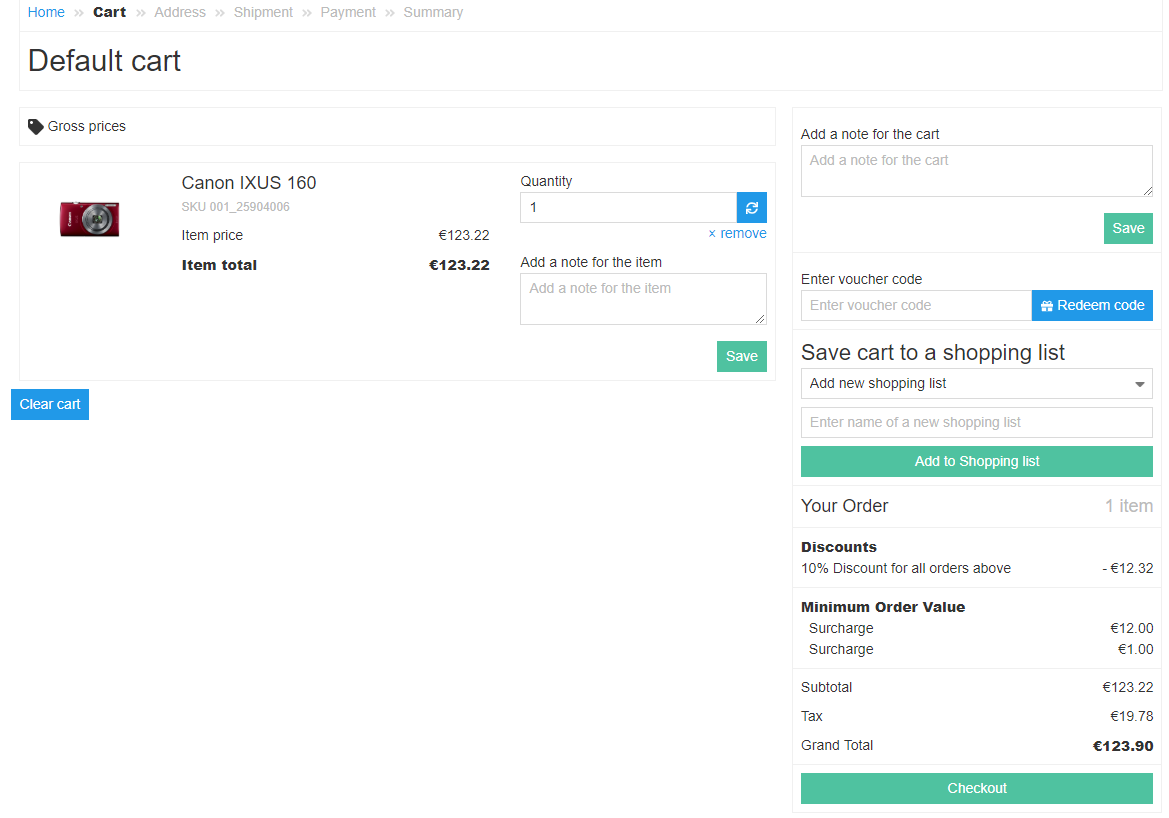
Task: Click the quantity refresh icon button
Action: [752, 207]
